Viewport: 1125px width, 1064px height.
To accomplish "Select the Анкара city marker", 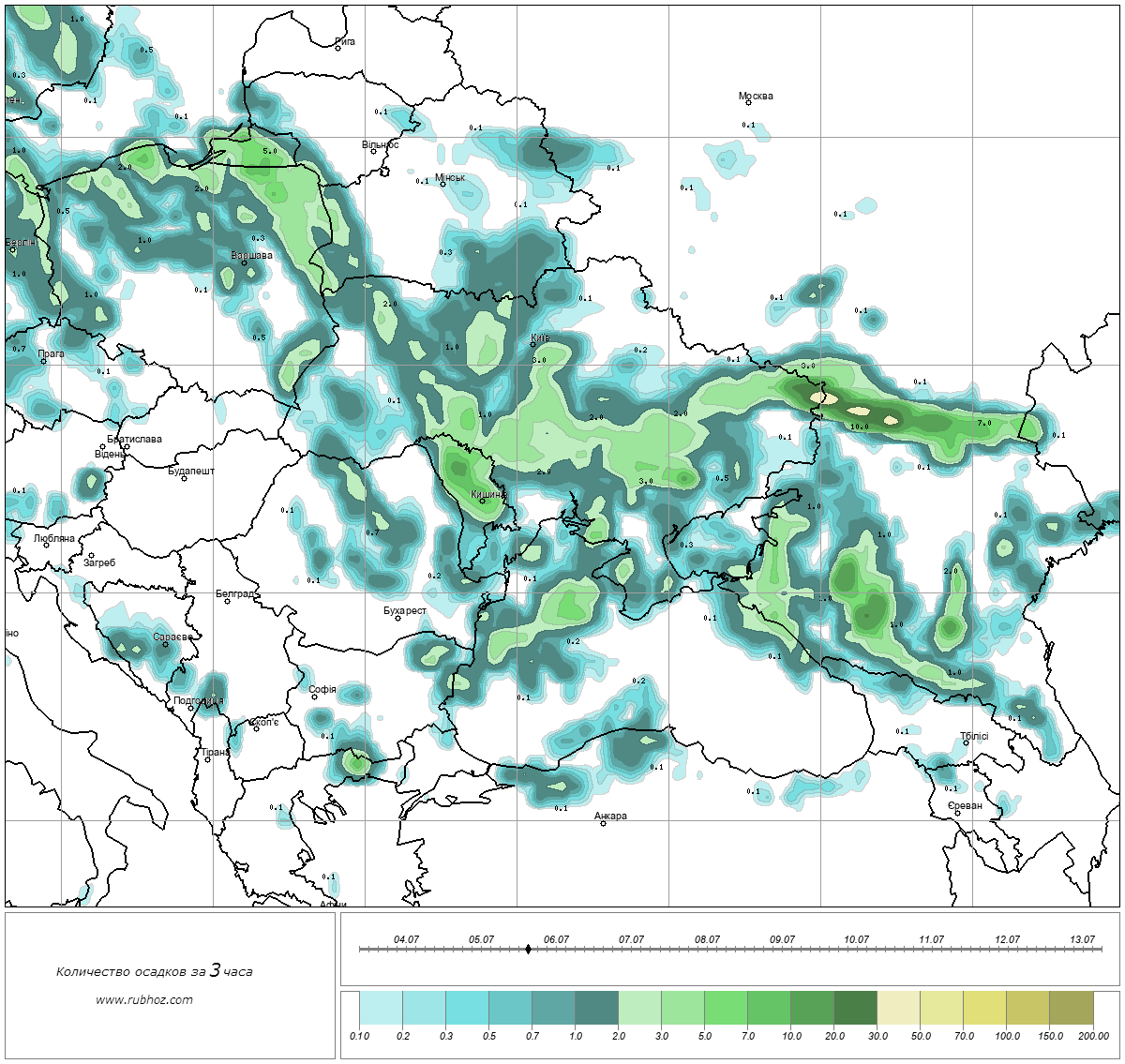I will click(603, 823).
